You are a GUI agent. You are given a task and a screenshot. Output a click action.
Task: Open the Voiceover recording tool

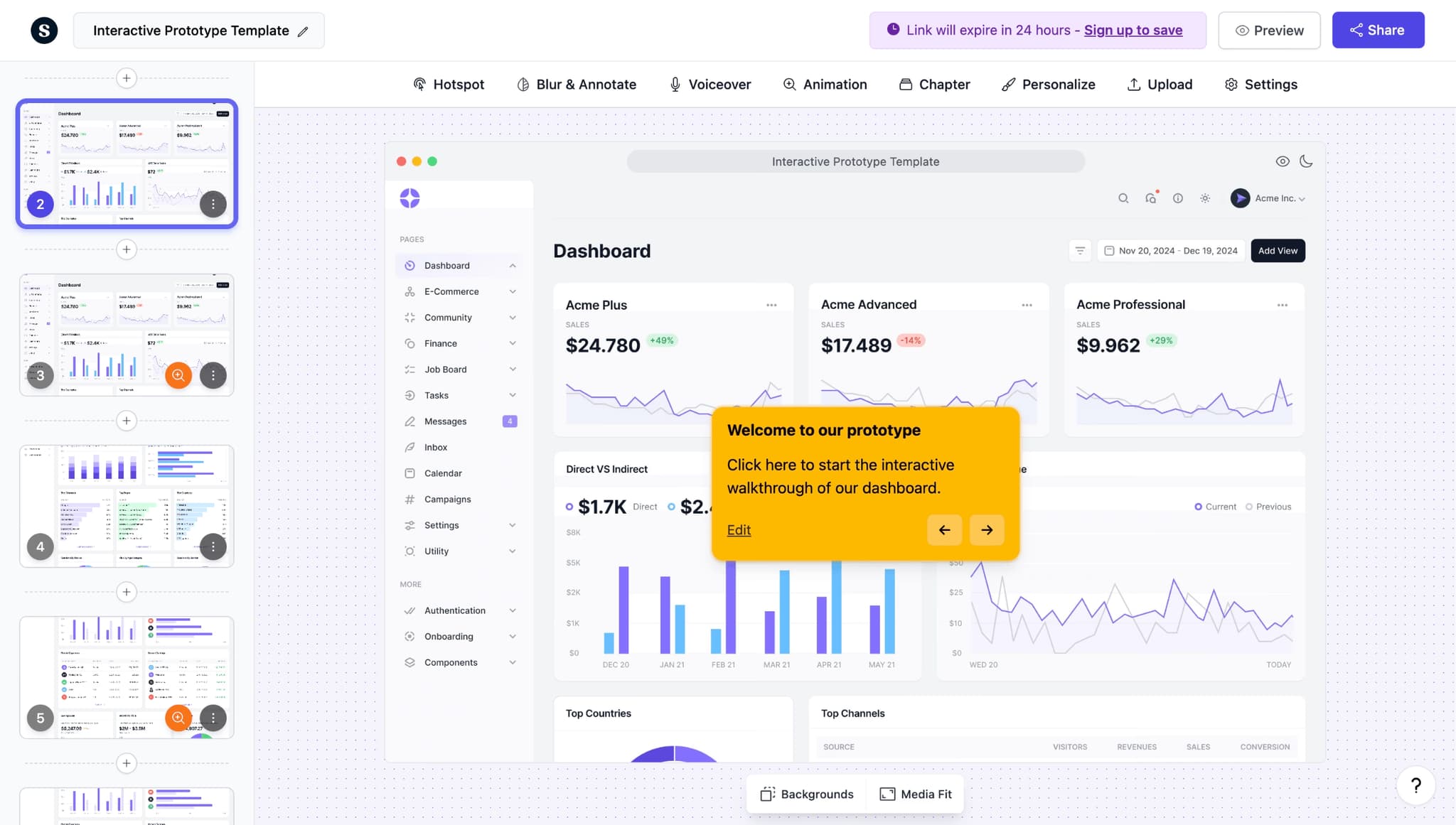tap(710, 85)
